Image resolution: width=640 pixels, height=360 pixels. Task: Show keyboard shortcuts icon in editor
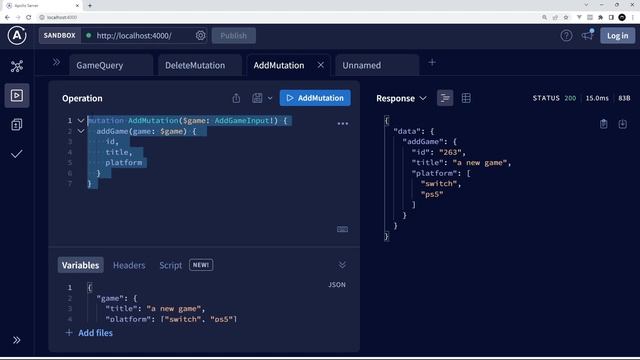pyautogui.click(x=342, y=229)
